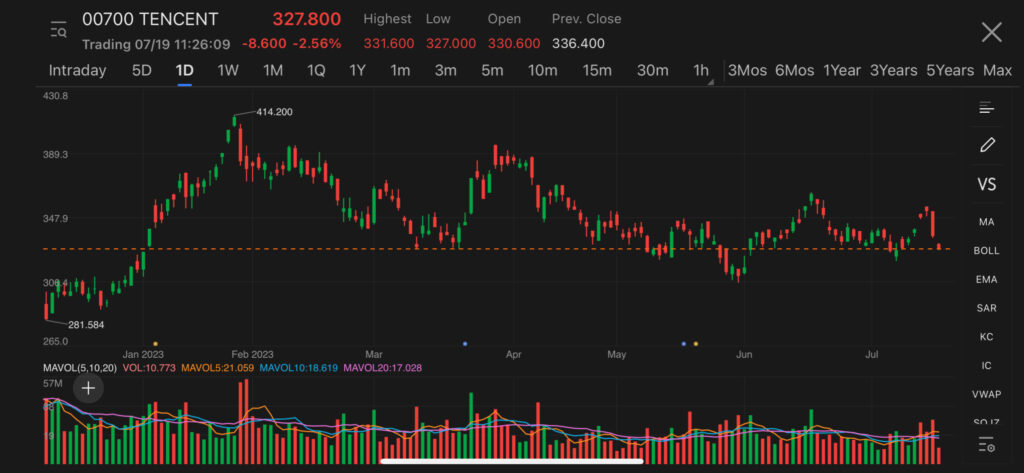Select the 1W period tab

(x=228, y=71)
